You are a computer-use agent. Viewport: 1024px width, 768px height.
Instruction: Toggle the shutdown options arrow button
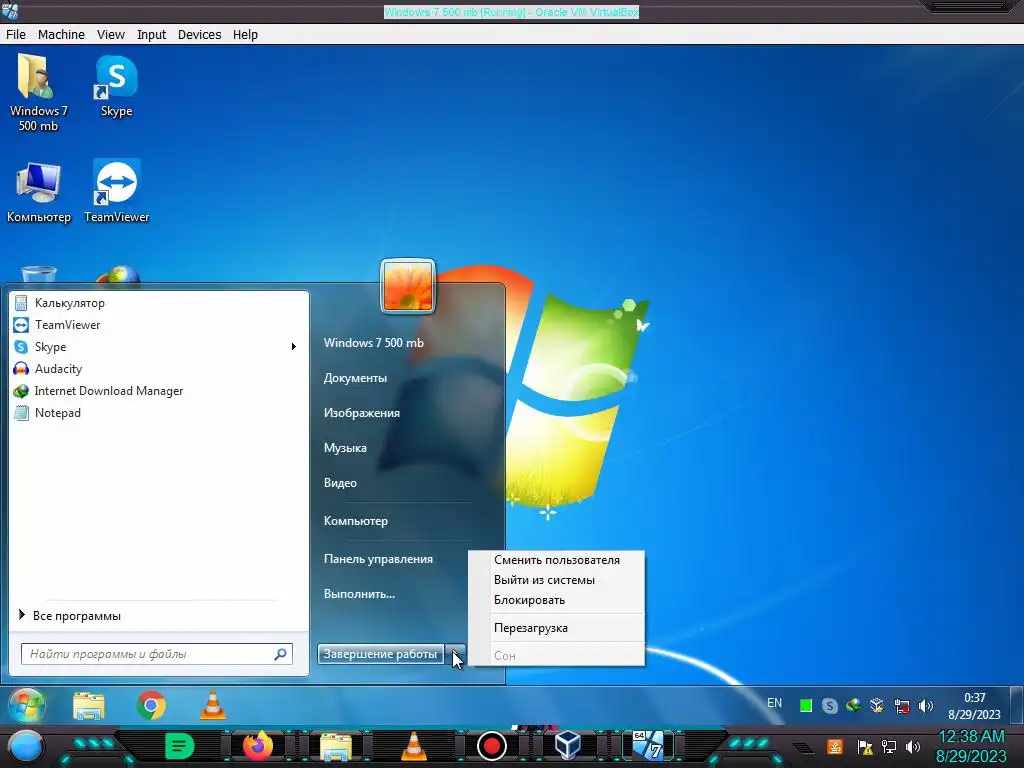pos(456,654)
